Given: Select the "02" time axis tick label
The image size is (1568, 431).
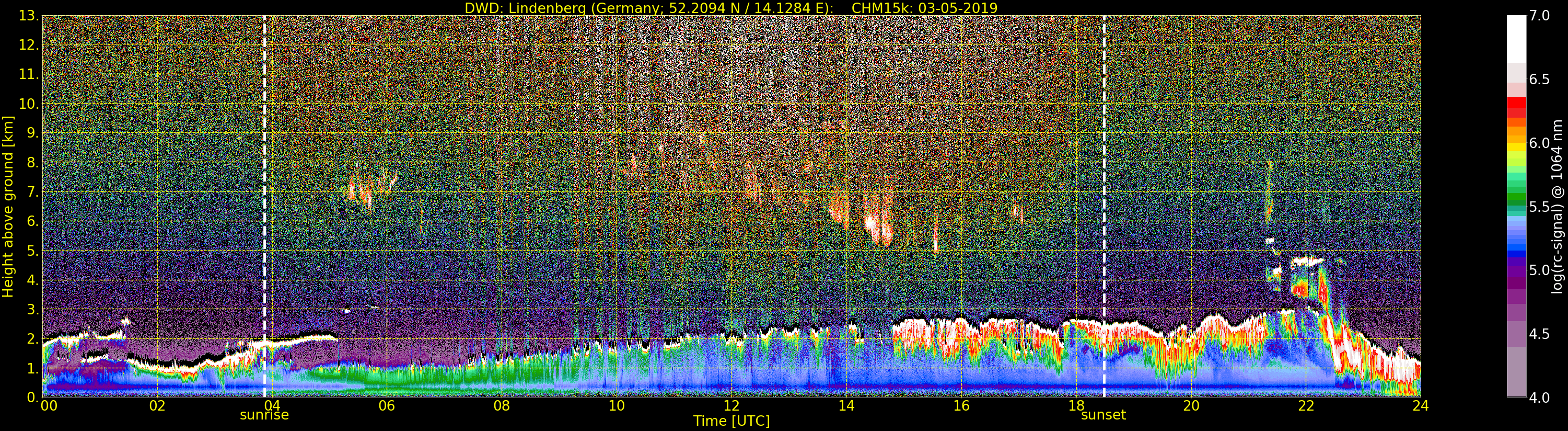Looking at the screenshot, I should (x=157, y=405).
